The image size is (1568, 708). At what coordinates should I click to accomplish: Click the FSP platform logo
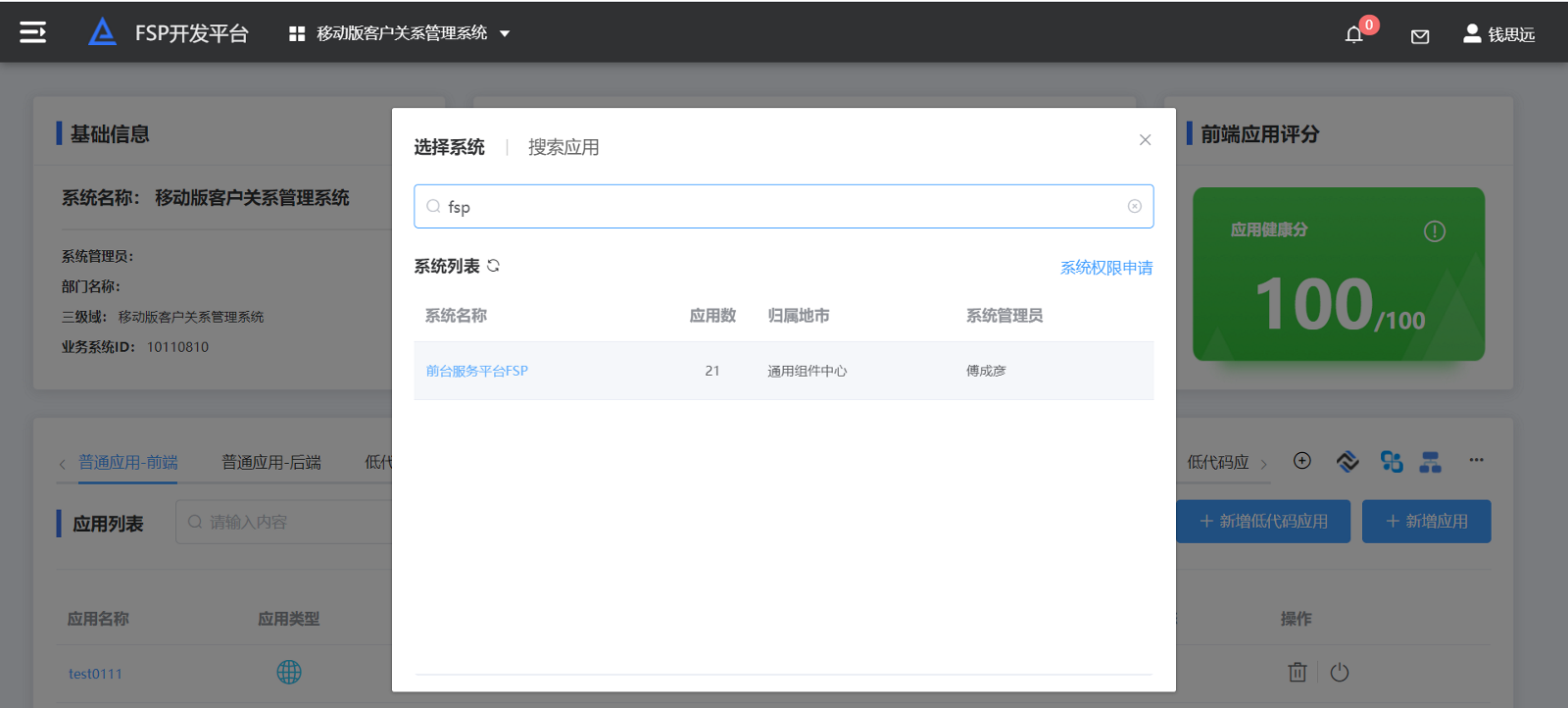click(x=102, y=32)
